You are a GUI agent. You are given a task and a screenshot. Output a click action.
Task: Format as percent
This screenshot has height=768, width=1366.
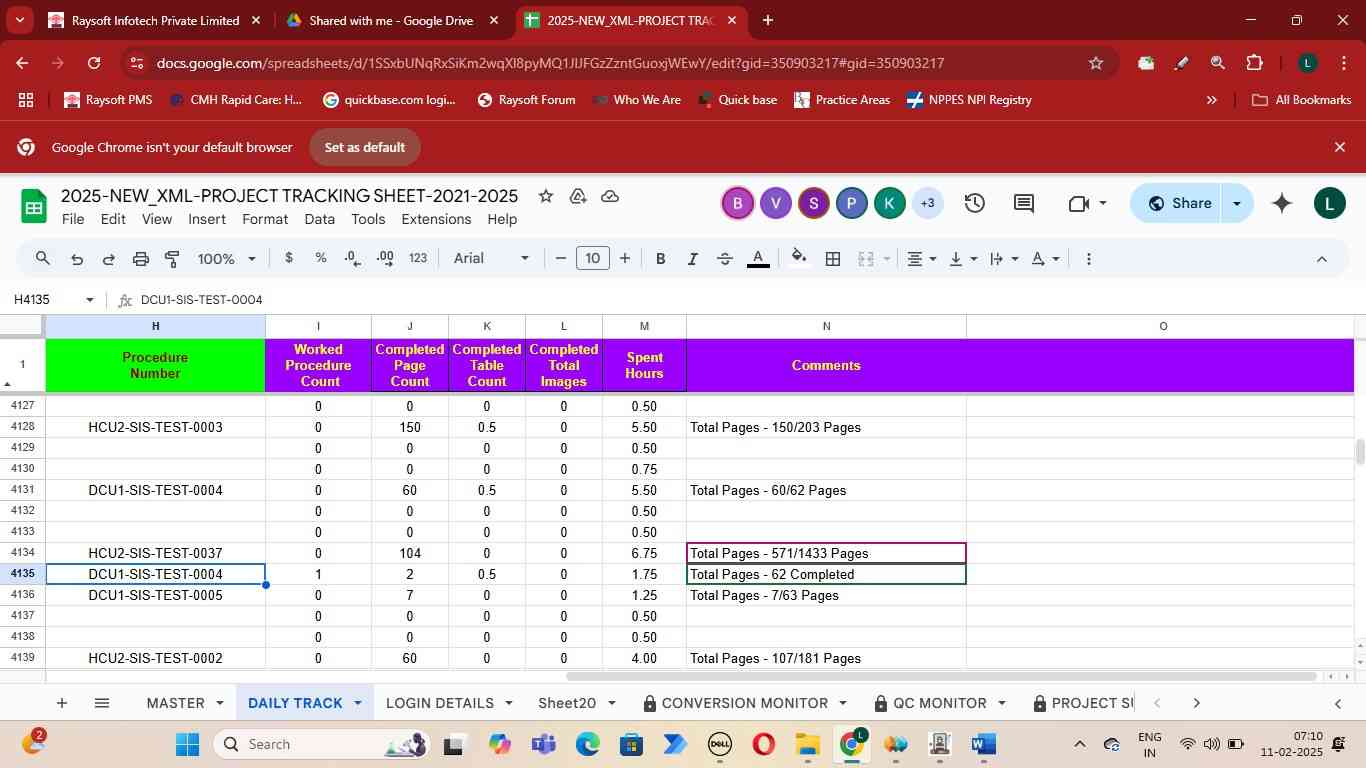(321, 258)
